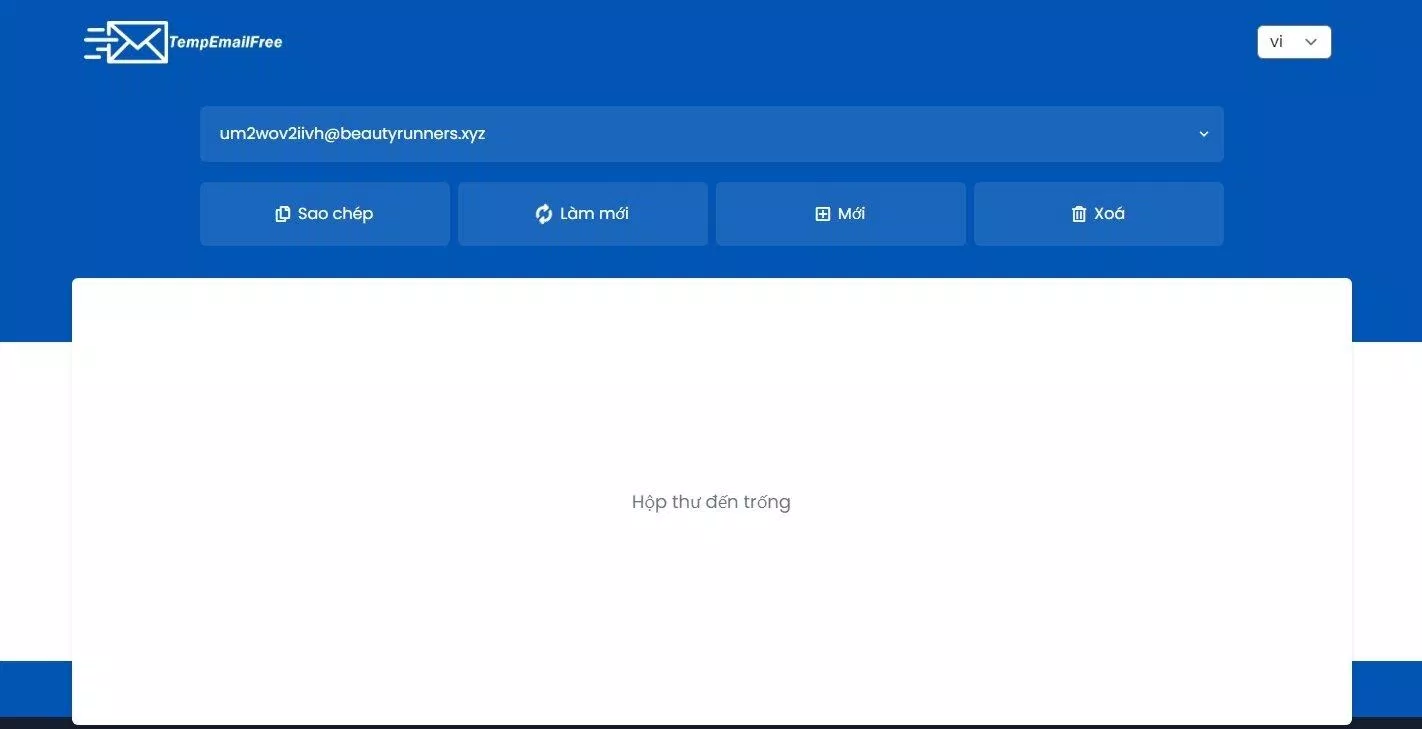This screenshot has width=1422, height=729.
Task: Generate a new address with Mới
Action: click(840, 213)
